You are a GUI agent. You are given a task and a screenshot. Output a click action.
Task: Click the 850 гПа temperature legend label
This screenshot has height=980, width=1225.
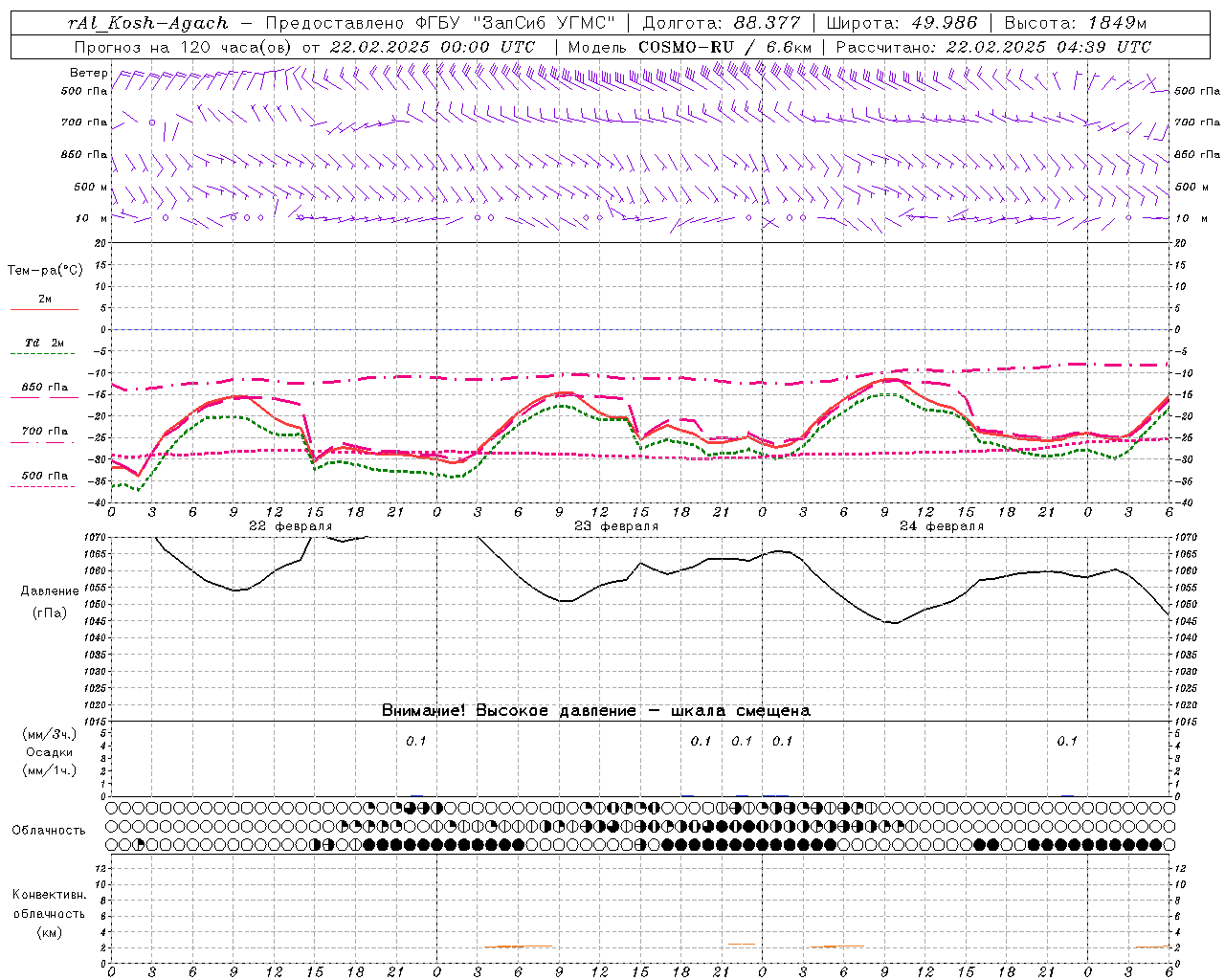coord(45,388)
